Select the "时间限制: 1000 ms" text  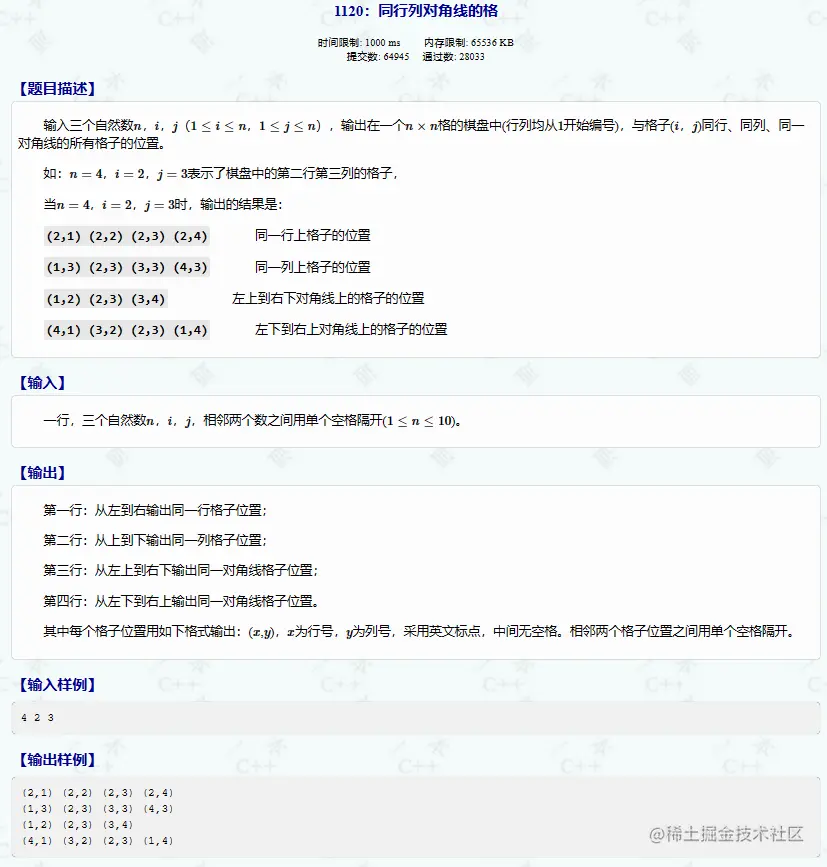(359, 43)
